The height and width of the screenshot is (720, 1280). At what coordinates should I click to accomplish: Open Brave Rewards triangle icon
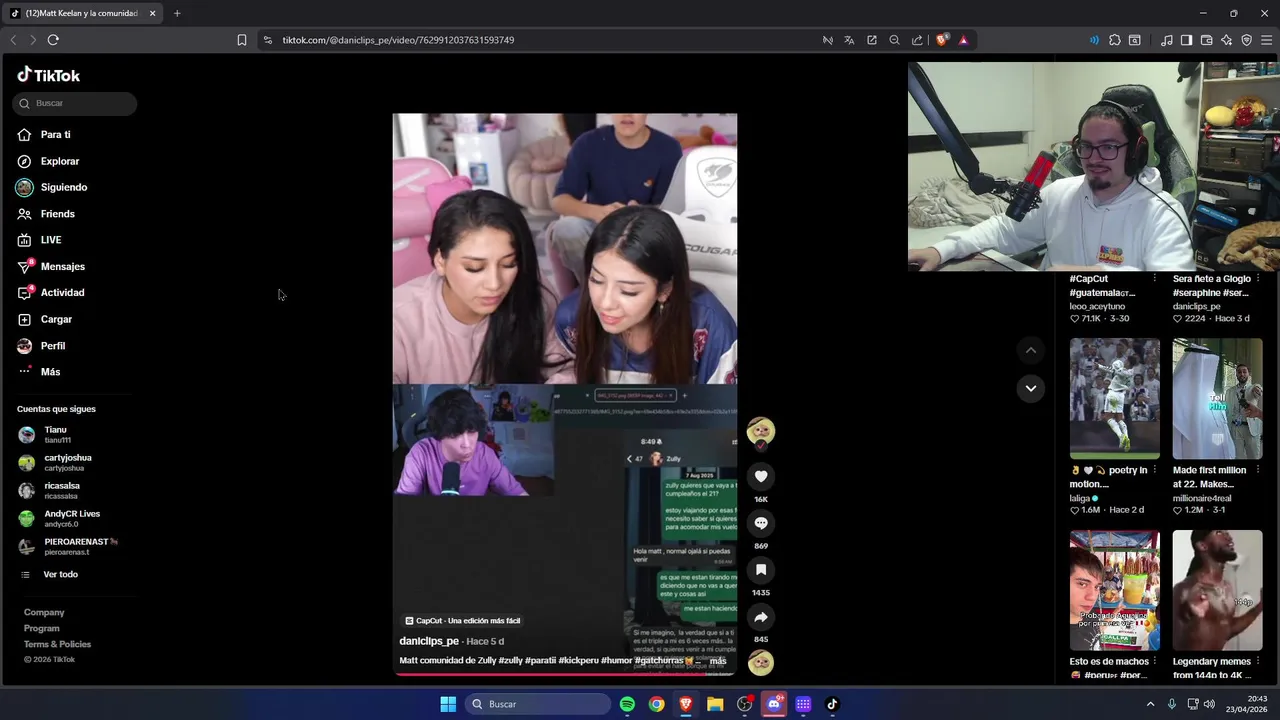(x=963, y=40)
